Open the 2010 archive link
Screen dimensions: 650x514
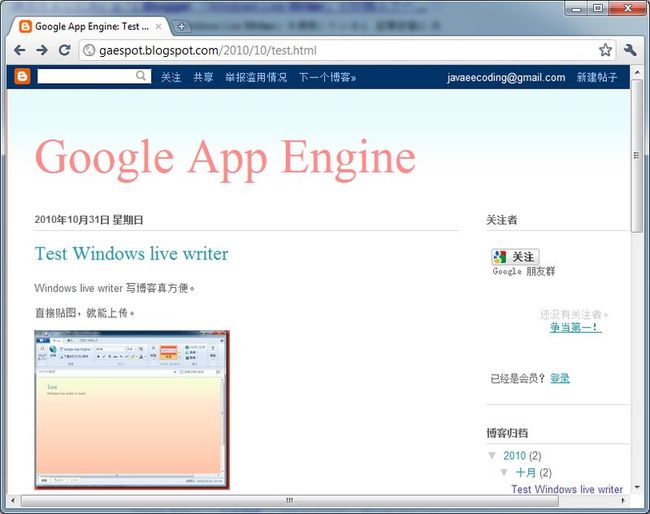[514, 456]
